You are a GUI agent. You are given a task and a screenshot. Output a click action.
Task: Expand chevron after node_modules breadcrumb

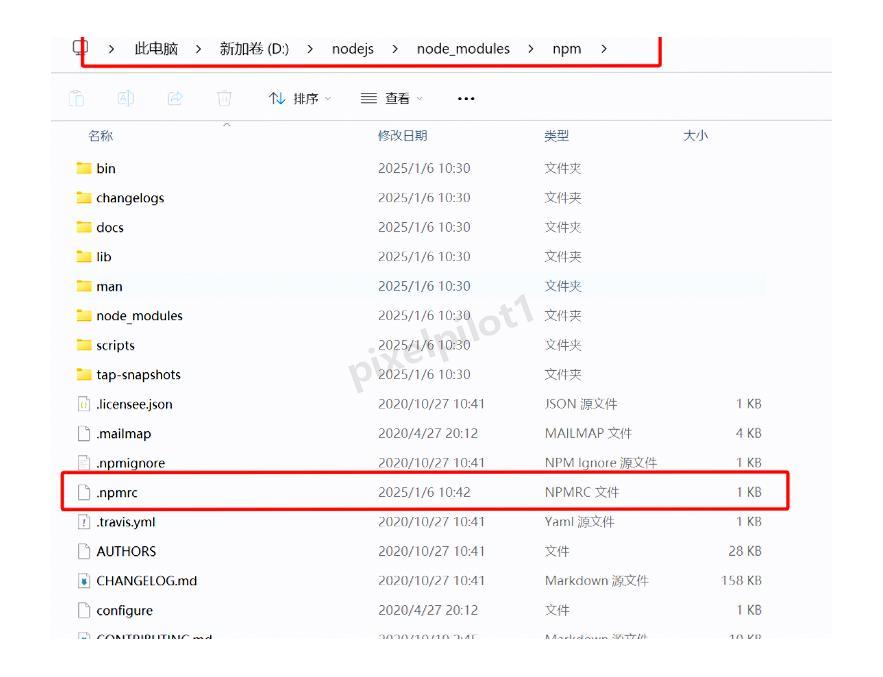(x=530, y=49)
